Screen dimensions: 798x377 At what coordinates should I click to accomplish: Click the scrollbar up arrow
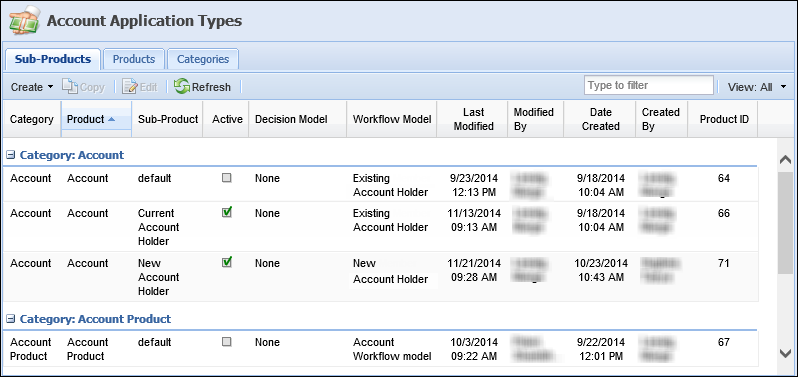(x=785, y=160)
